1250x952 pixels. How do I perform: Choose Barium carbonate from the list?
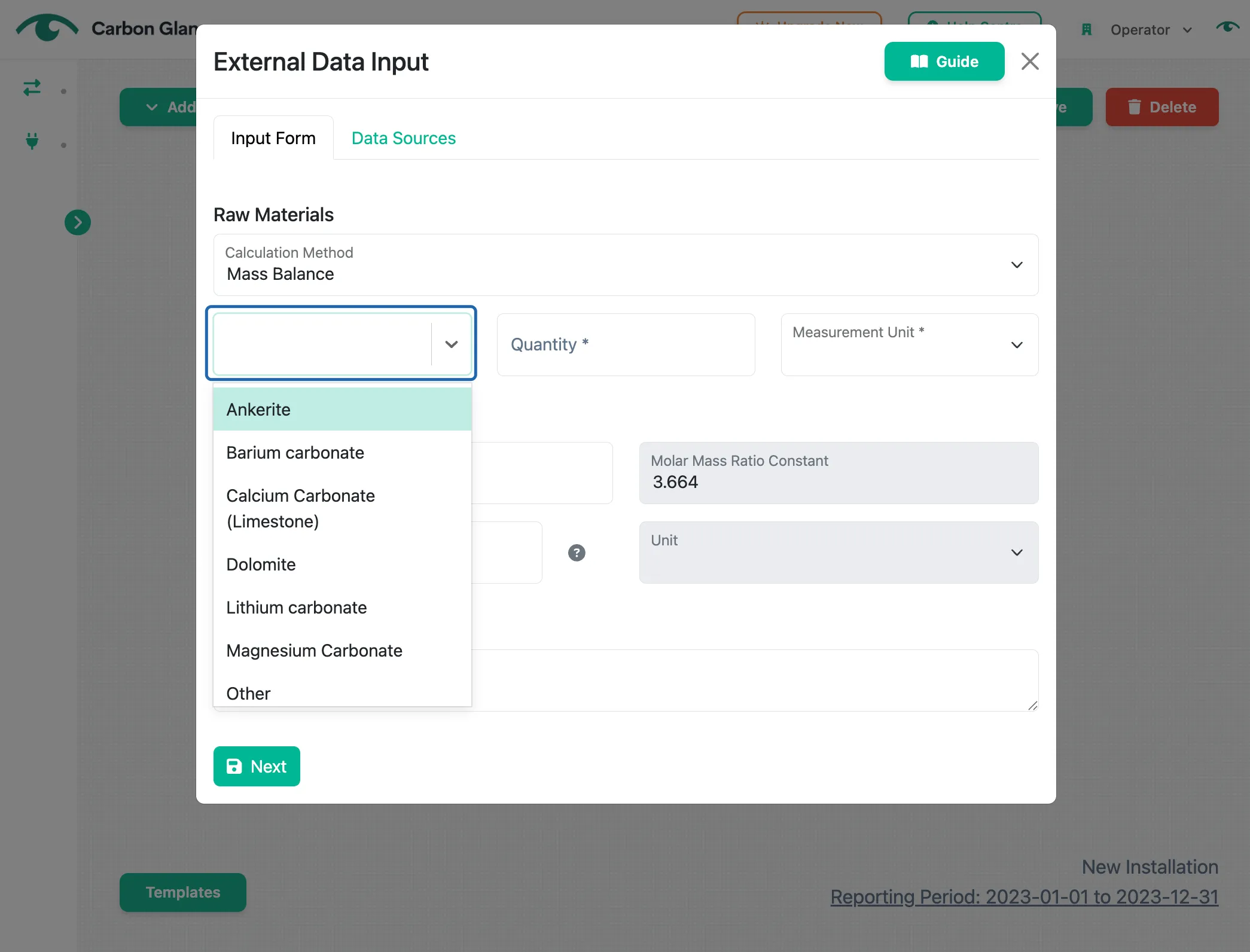point(342,452)
